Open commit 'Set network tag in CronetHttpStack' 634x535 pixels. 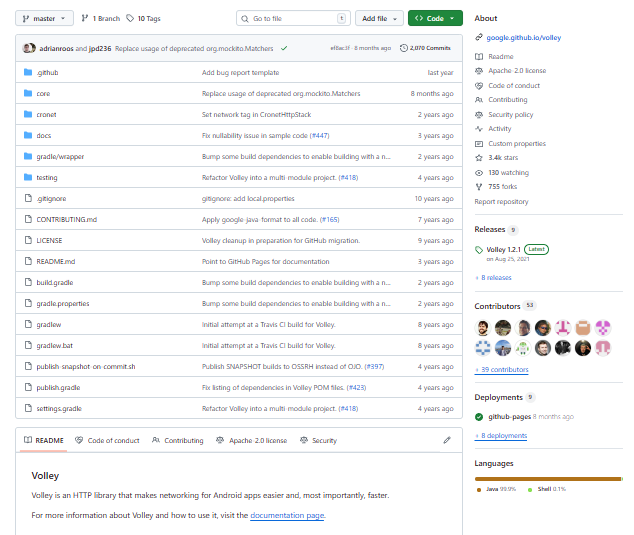pos(256,114)
